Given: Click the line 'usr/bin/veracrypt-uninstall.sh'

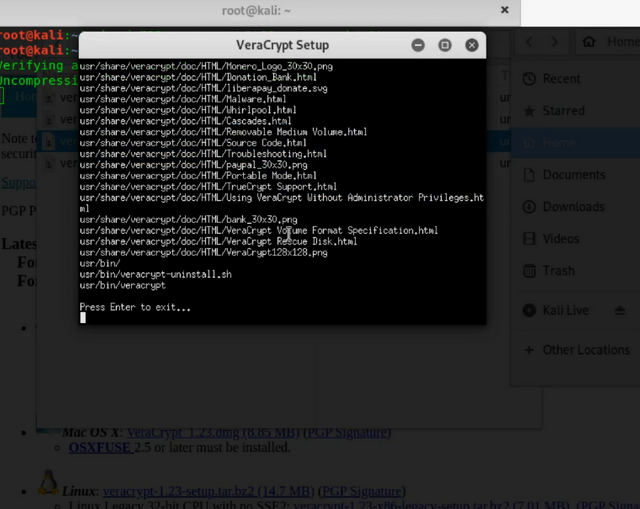Looking at the screenshot, I should pos(156,274).
